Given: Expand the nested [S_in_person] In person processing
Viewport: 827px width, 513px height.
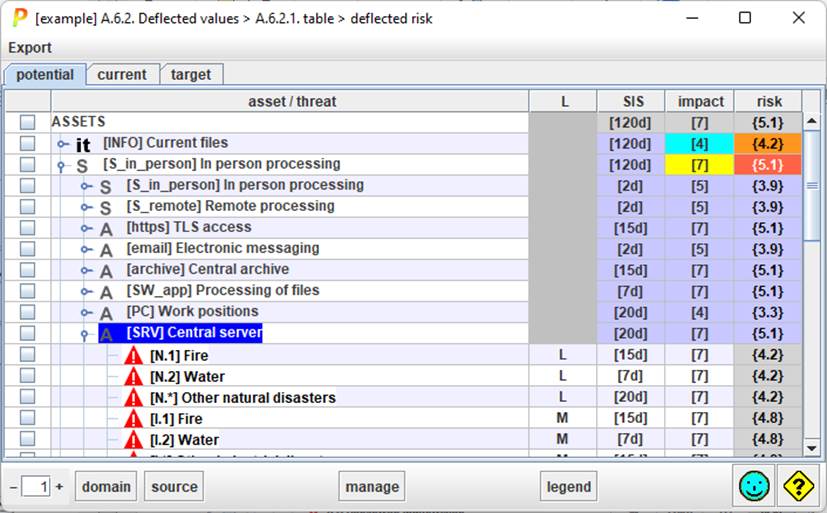Looking at the screenshot, I should tap(86, 186).
